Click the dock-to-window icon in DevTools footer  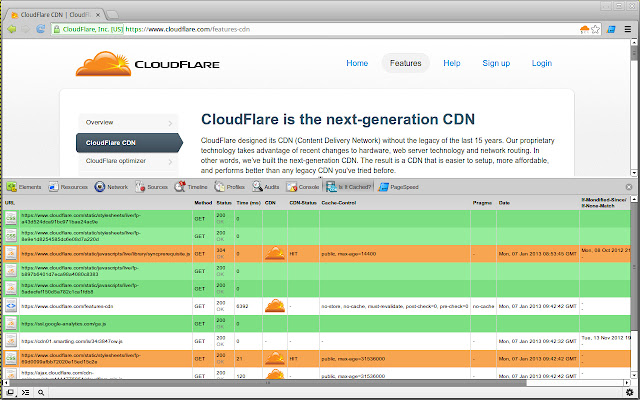[11, 392]
